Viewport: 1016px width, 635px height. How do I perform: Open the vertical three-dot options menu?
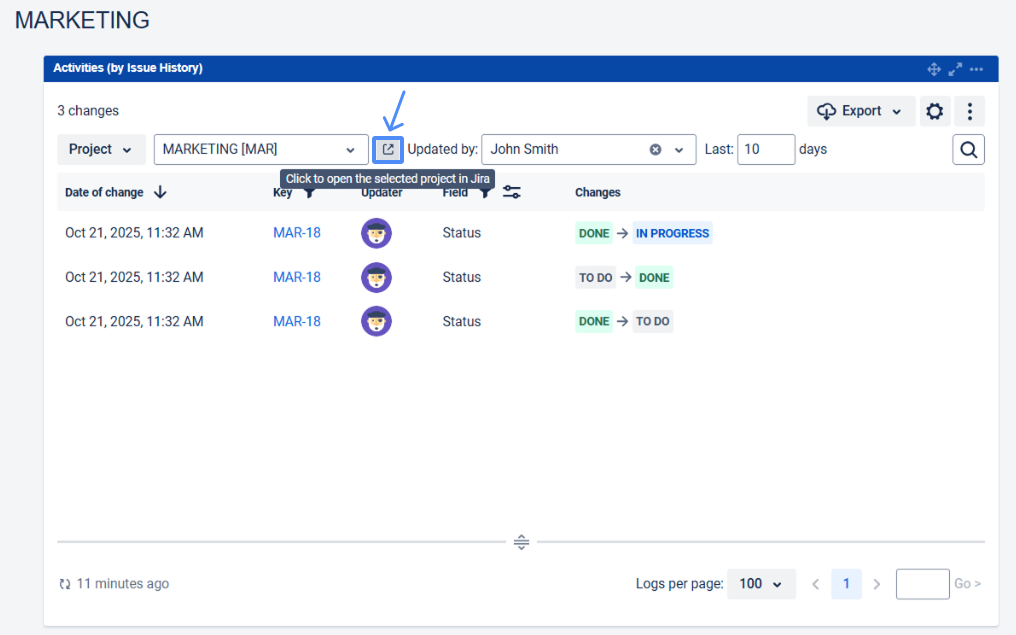click(970, 111)
